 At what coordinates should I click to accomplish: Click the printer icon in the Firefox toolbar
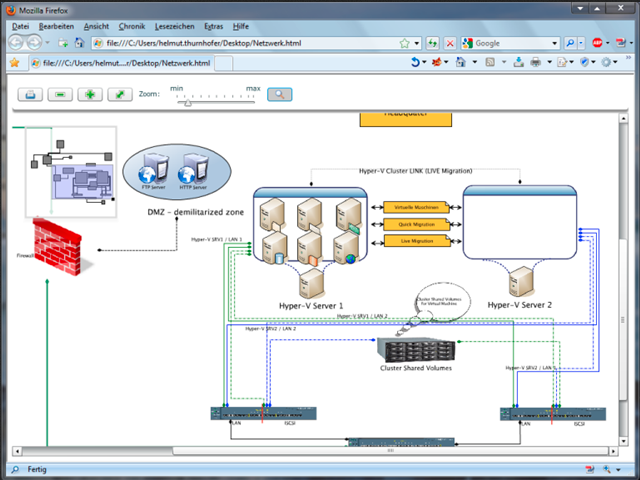[536, 62]
